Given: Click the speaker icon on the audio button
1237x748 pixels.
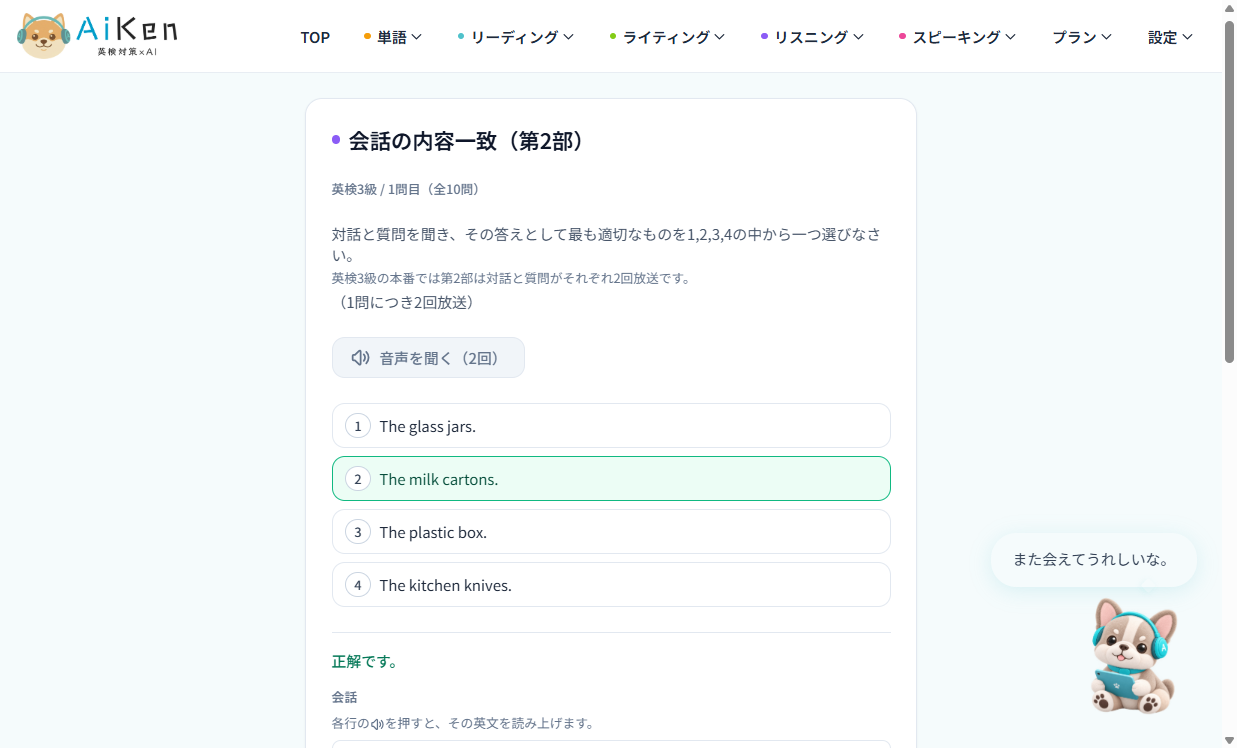Looking at the screenshot, I should 361,358.
